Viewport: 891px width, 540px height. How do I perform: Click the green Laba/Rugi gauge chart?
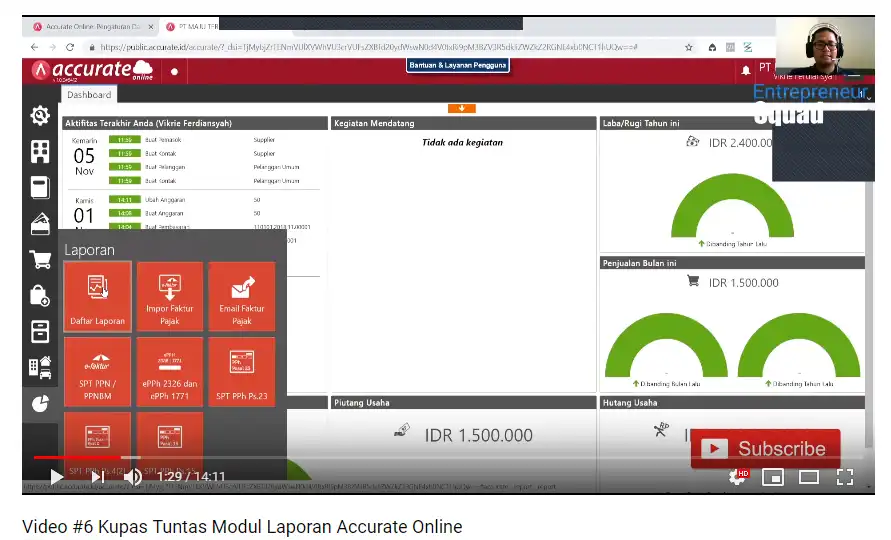(x=732, y=205)
